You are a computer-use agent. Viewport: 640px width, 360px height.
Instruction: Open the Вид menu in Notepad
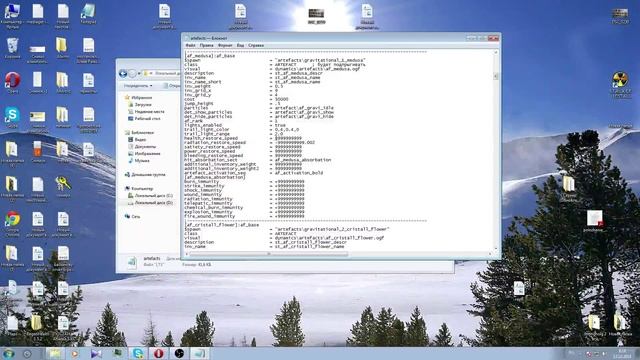(x=240, y=45)
